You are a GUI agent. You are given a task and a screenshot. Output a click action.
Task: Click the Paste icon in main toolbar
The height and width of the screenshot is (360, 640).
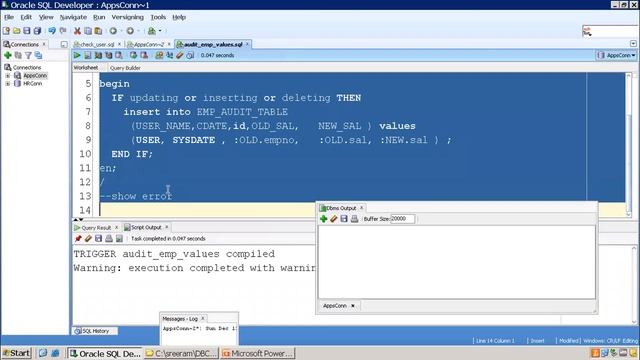click(x=98, y=31)
